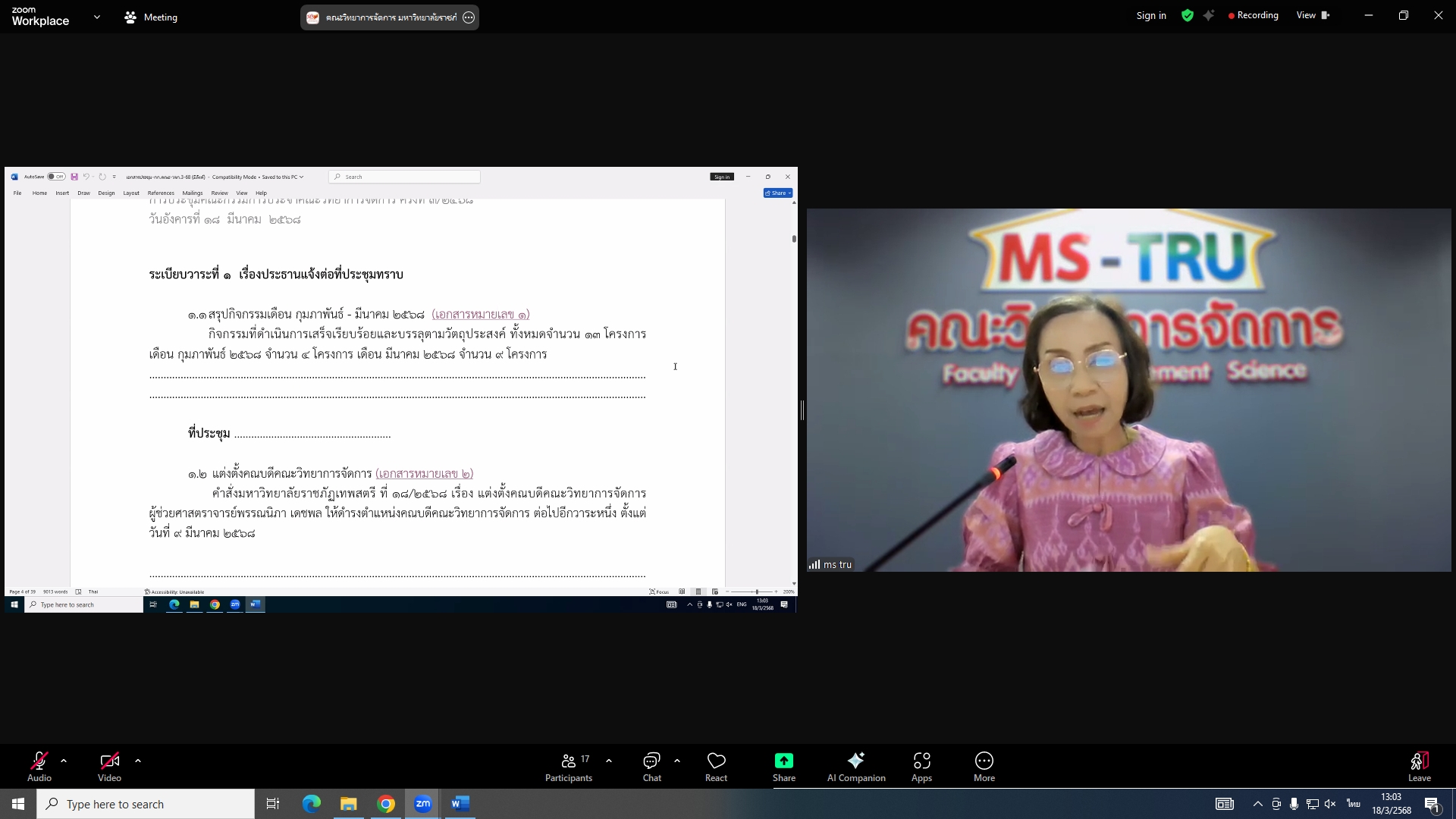Open the View layout menu

[1313, 15]
